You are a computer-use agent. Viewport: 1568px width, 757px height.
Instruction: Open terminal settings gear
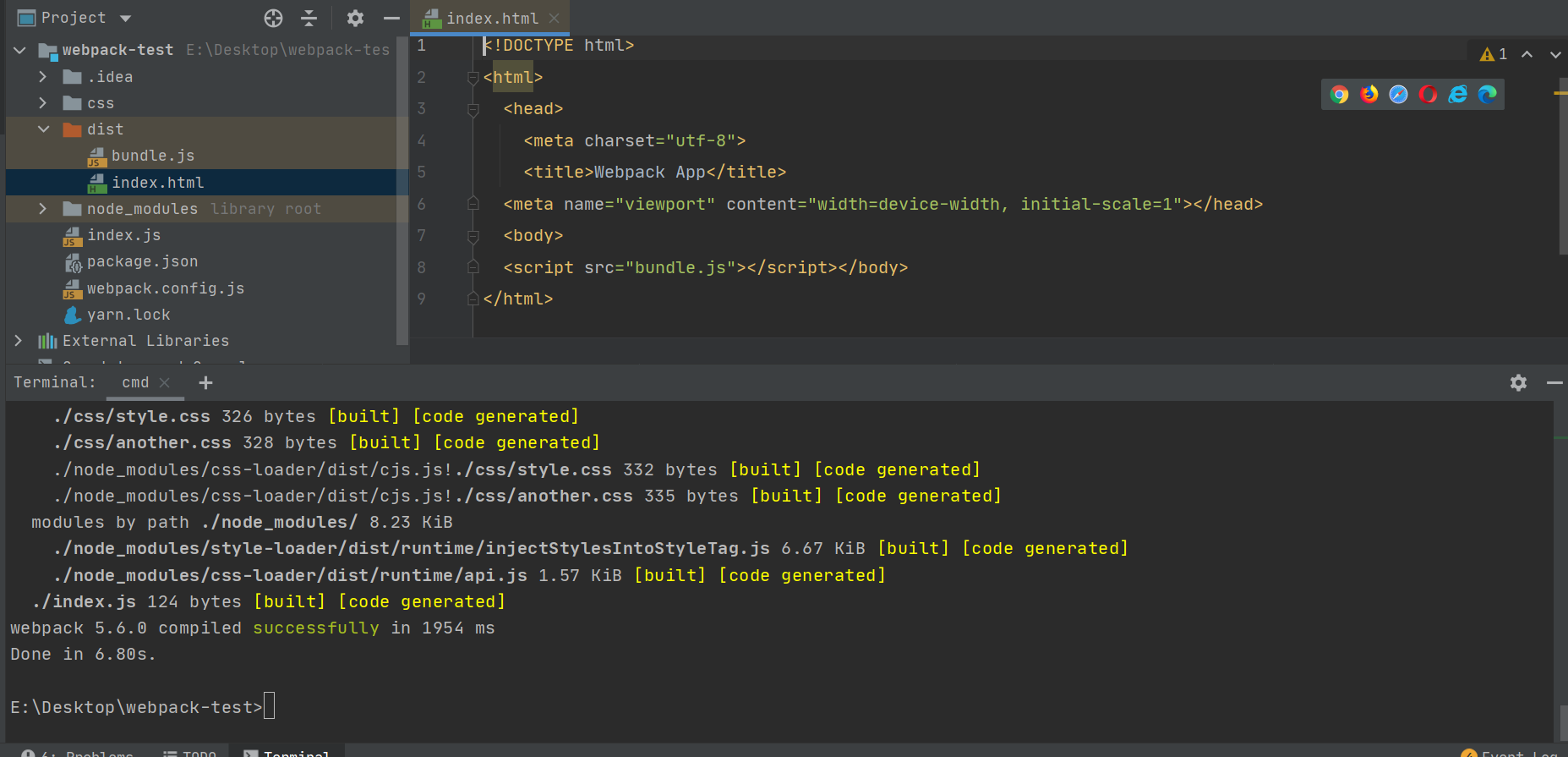[x=1518, y=383]
